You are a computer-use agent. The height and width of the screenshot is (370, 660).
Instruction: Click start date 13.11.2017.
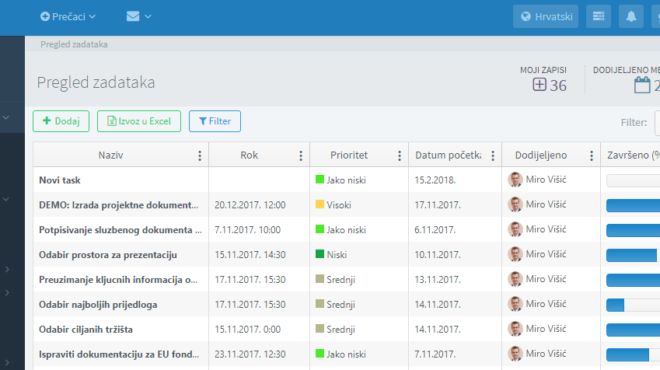tap(438, 279)
